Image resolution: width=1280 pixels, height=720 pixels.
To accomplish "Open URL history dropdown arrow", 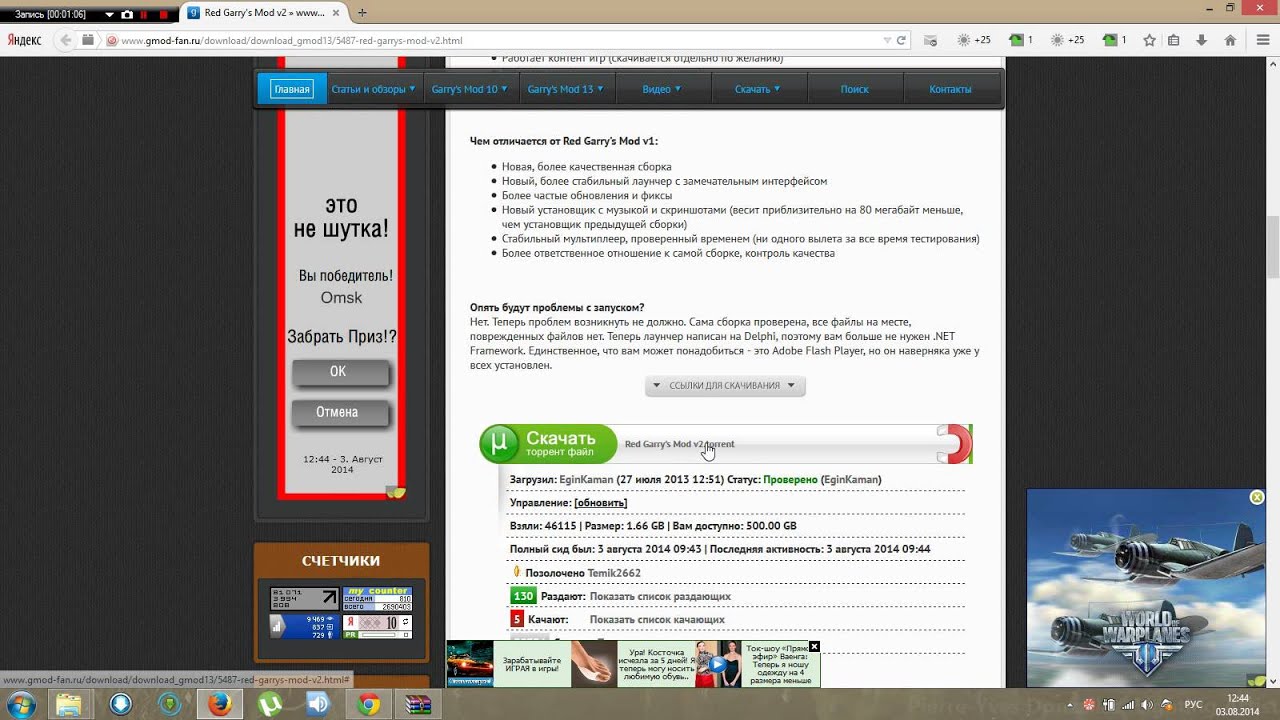I will pos(887,41).
